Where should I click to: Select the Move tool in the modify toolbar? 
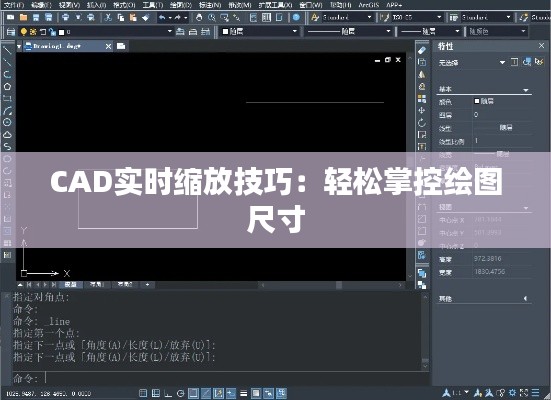[x=422, y=110]
